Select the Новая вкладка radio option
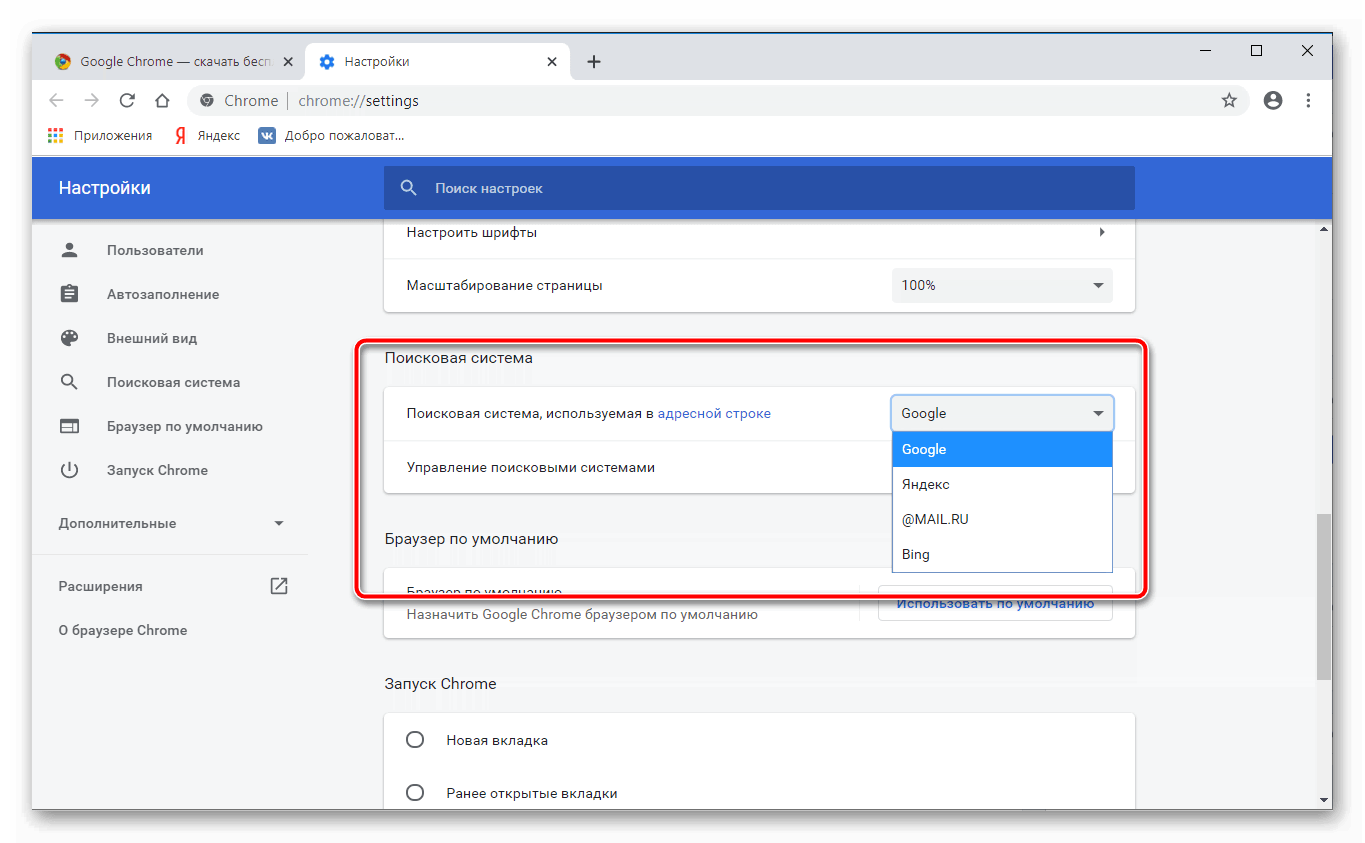Screen dimensions: 1365x843 tap(415, 740)
